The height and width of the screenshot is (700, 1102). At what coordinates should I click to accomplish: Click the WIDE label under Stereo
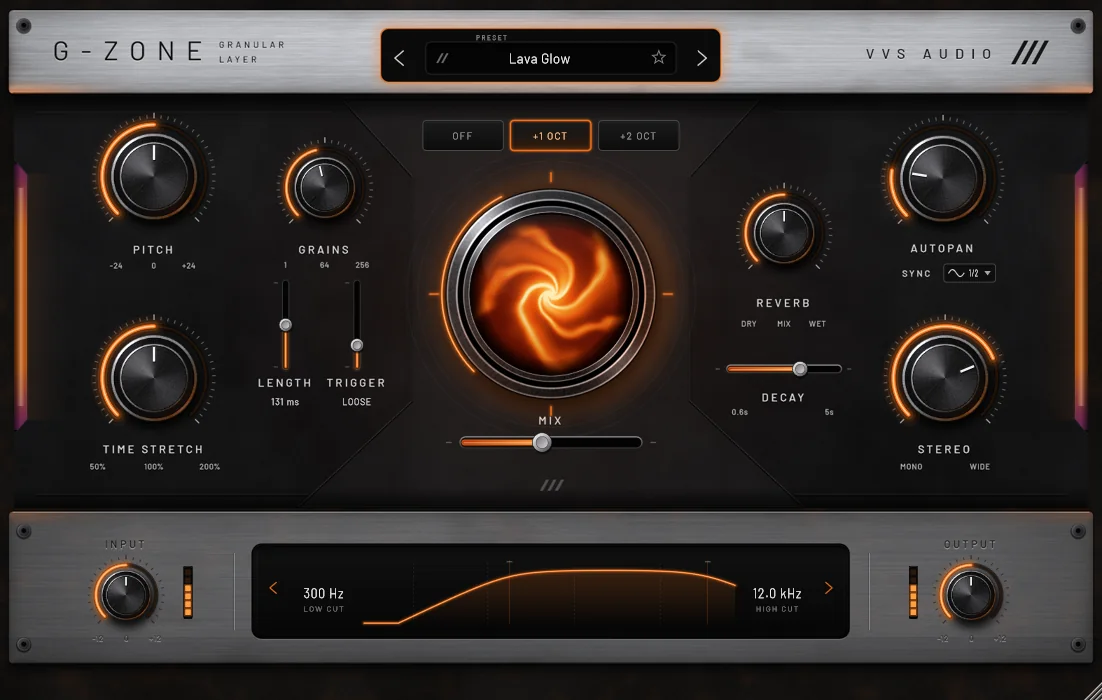[980, 467]
